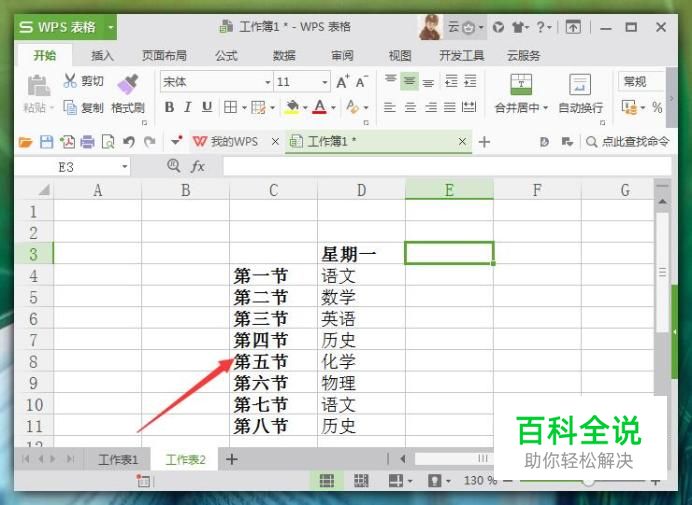
Task: Expand borders dropdown arrow
Action: pos(244,108)
